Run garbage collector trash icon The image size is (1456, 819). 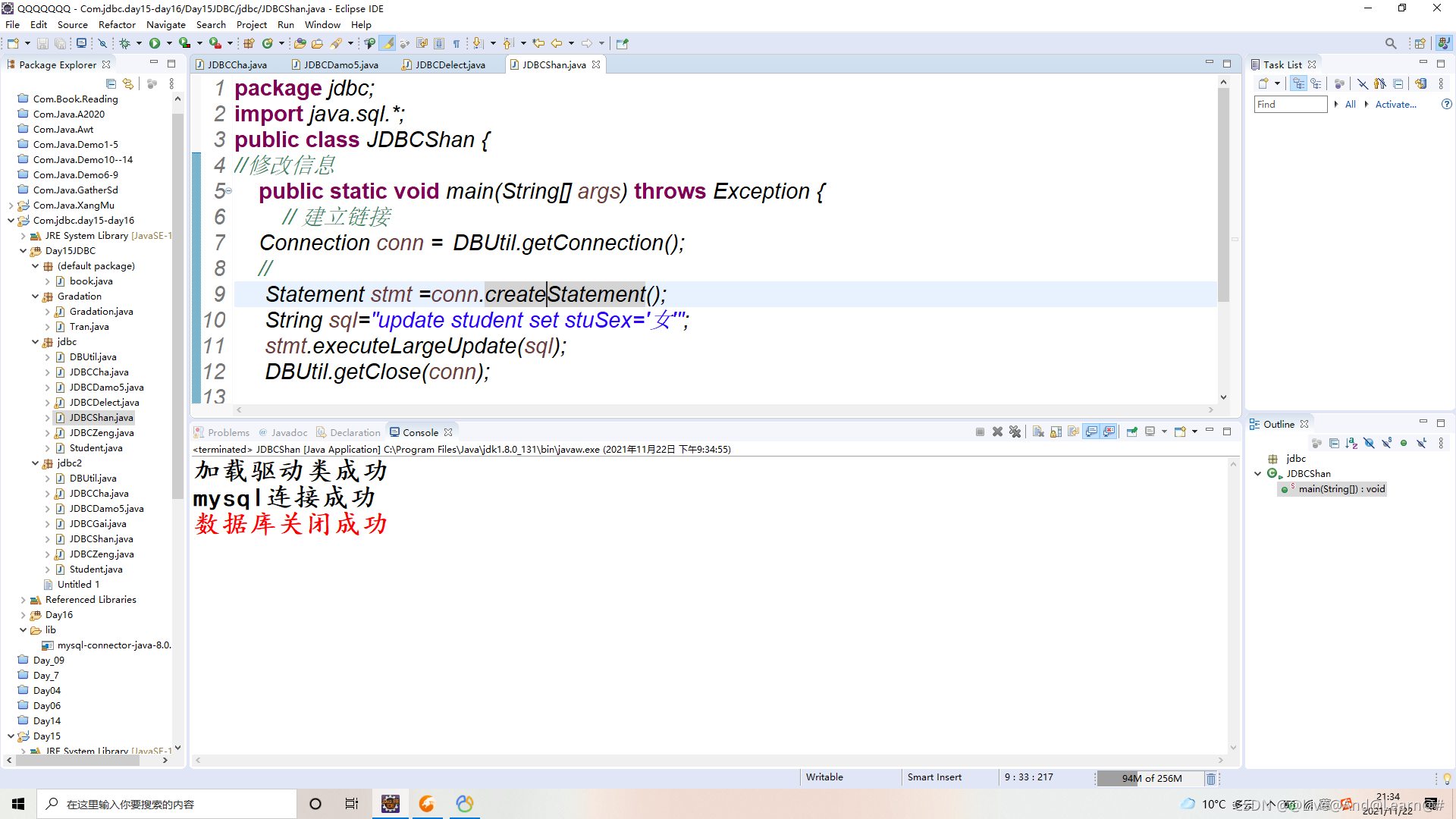coord(1211,778)
